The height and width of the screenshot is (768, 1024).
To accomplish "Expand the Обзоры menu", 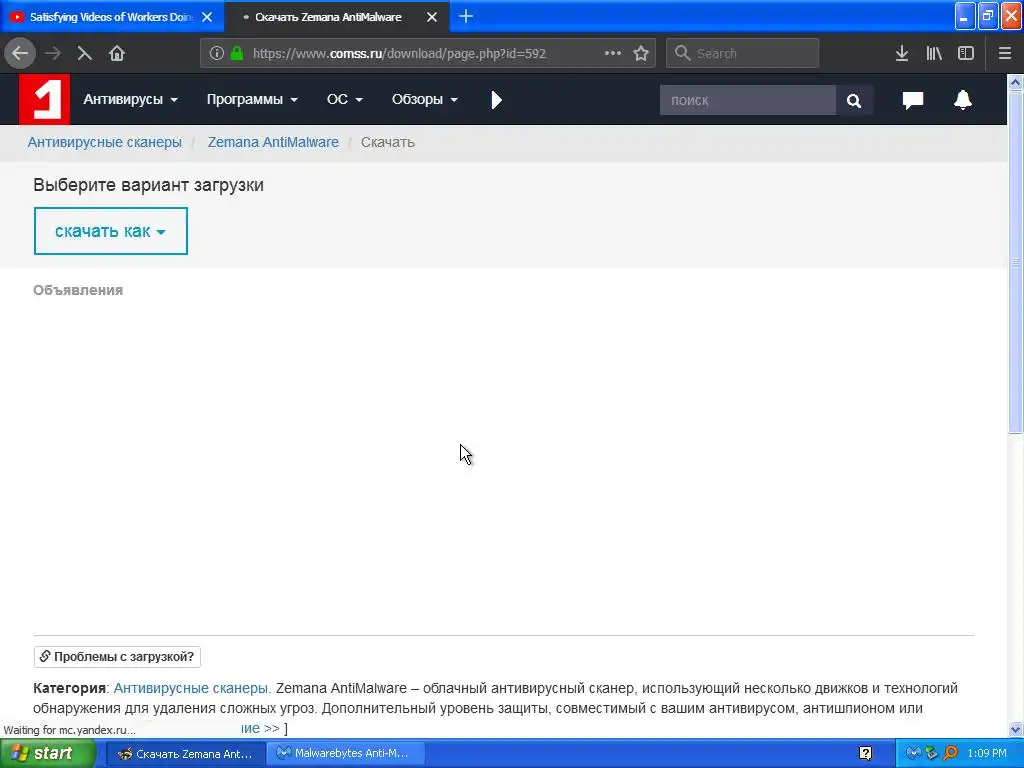I will click(x=424, y=99).
